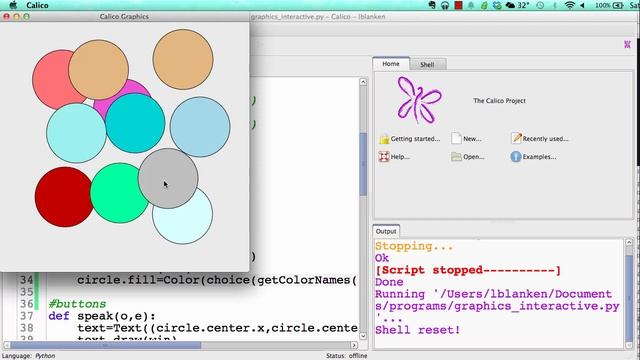Click the Calico Project butterfly logo
Screen dimensions: 640x360
[x=419, y=100]
